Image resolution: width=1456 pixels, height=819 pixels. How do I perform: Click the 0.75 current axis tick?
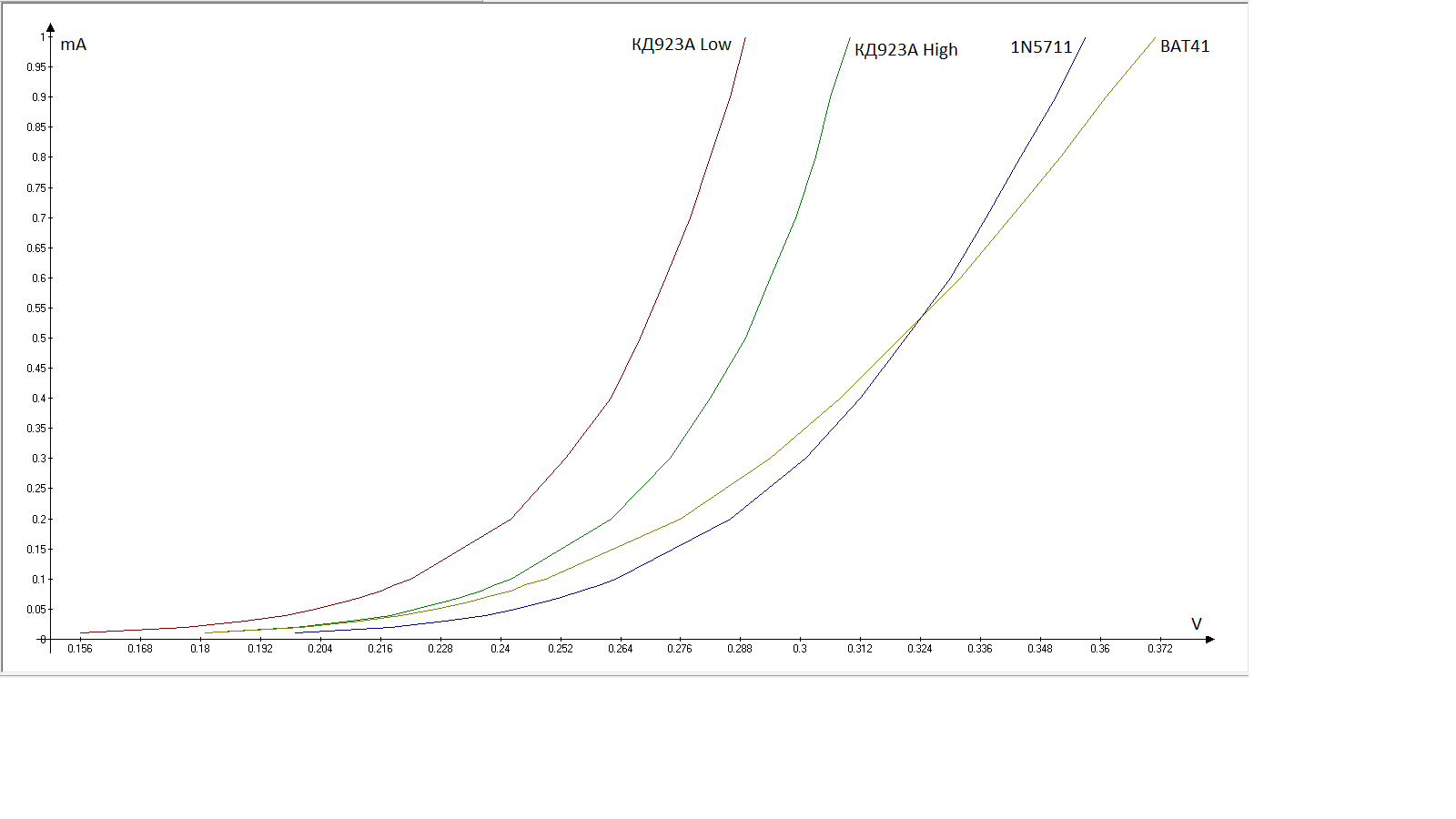(x=36, y=188)
